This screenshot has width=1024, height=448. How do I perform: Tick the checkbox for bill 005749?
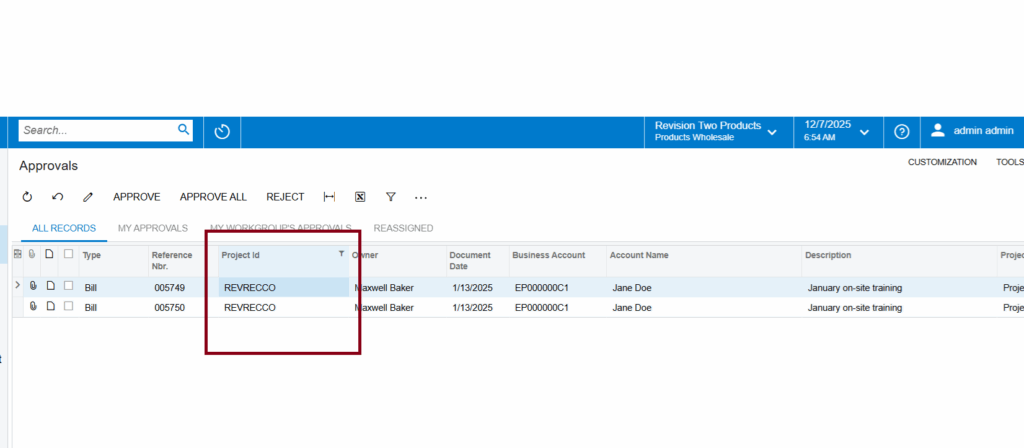(68, 287)
